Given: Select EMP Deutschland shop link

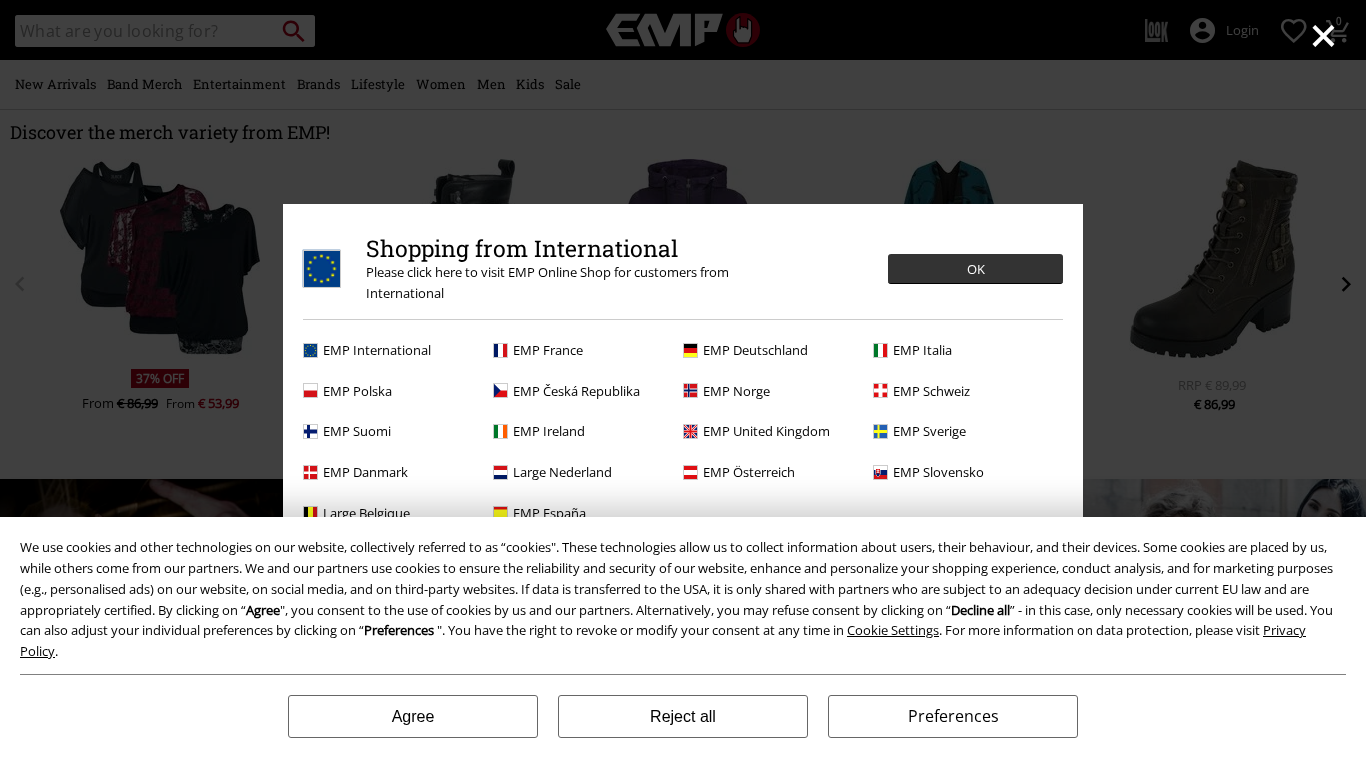Looking at the screenshot, I should tap(755, 350).
